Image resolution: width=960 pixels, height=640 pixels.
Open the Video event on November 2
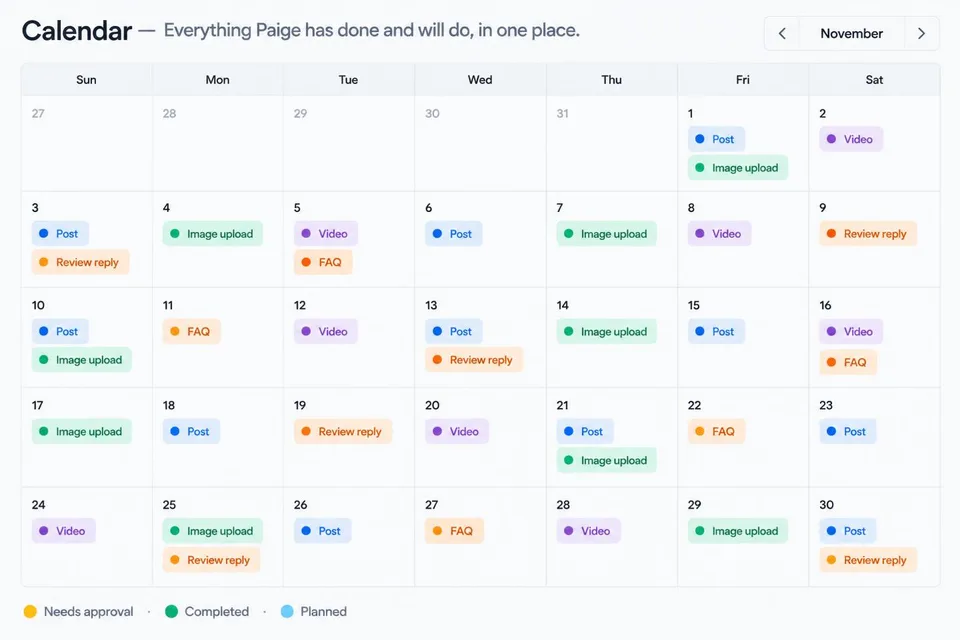tap(851, 139)
